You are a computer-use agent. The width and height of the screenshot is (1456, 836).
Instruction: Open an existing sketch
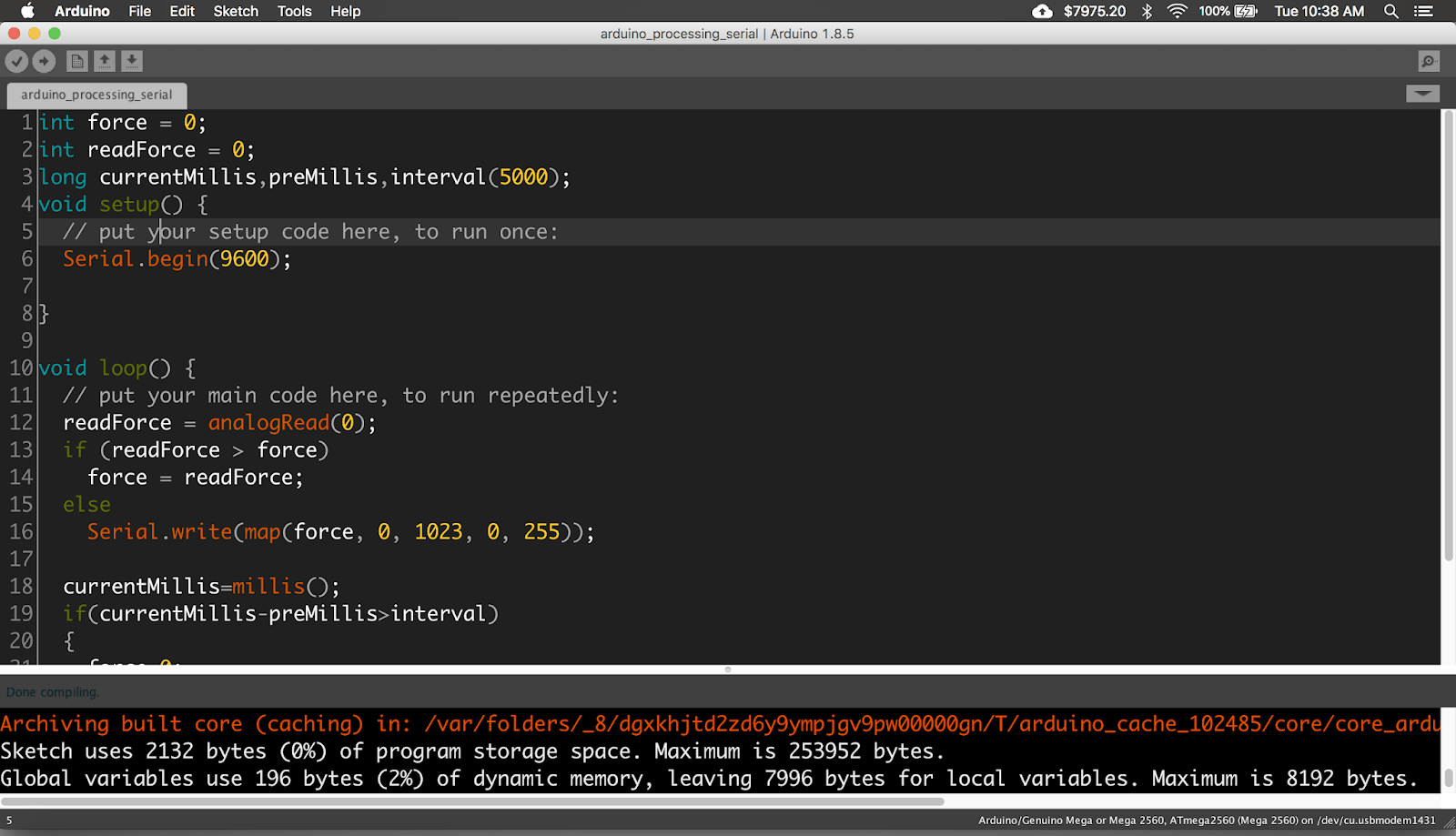point(105,61)
